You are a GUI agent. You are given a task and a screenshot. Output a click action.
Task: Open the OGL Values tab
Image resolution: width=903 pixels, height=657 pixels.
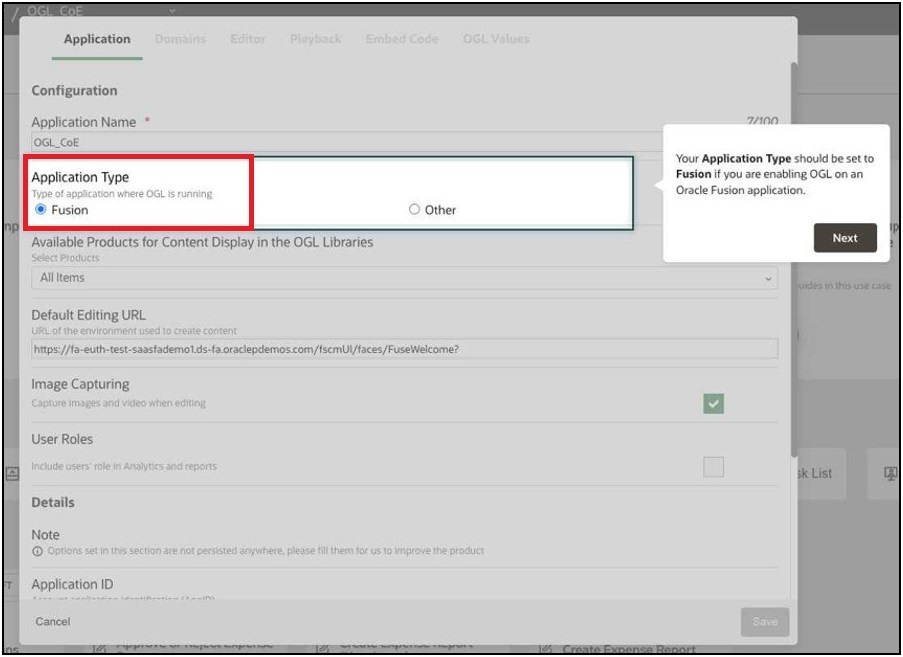496,39
